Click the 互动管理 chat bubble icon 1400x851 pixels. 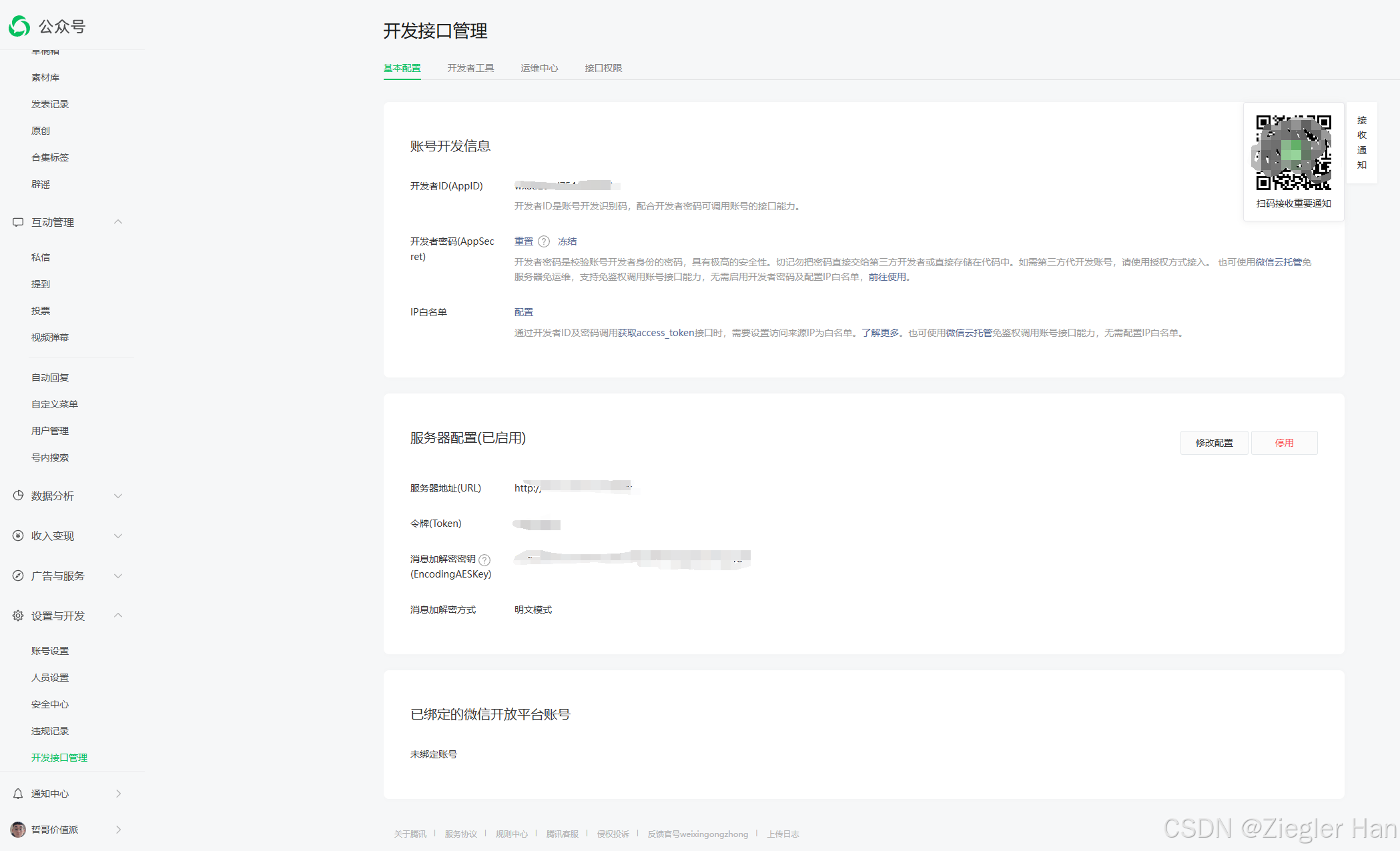[x=18, y=222]
